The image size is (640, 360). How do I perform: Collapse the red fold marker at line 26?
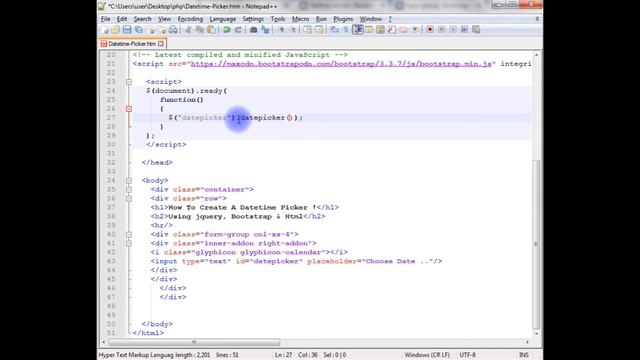coord(129,109)
